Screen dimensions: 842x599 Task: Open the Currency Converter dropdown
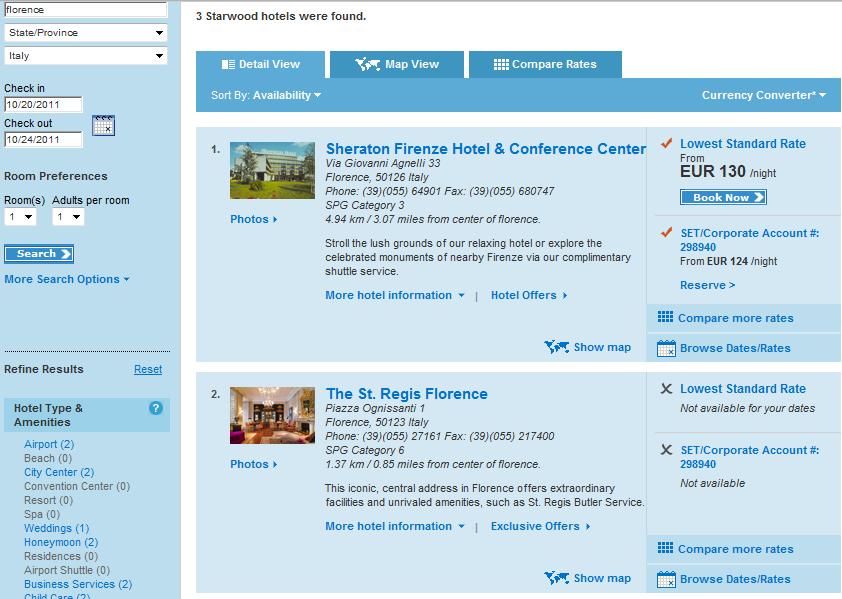[x=764, y=95]
